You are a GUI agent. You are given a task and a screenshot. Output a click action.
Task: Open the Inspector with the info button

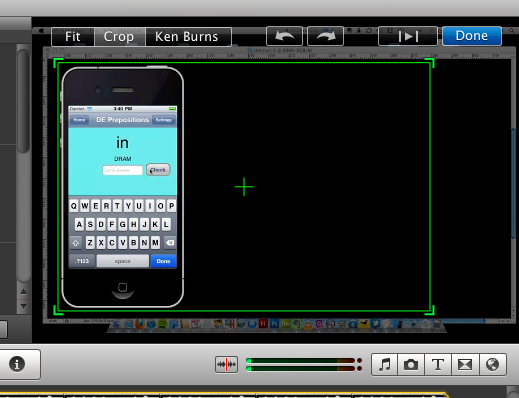click(x=17, y=364)
